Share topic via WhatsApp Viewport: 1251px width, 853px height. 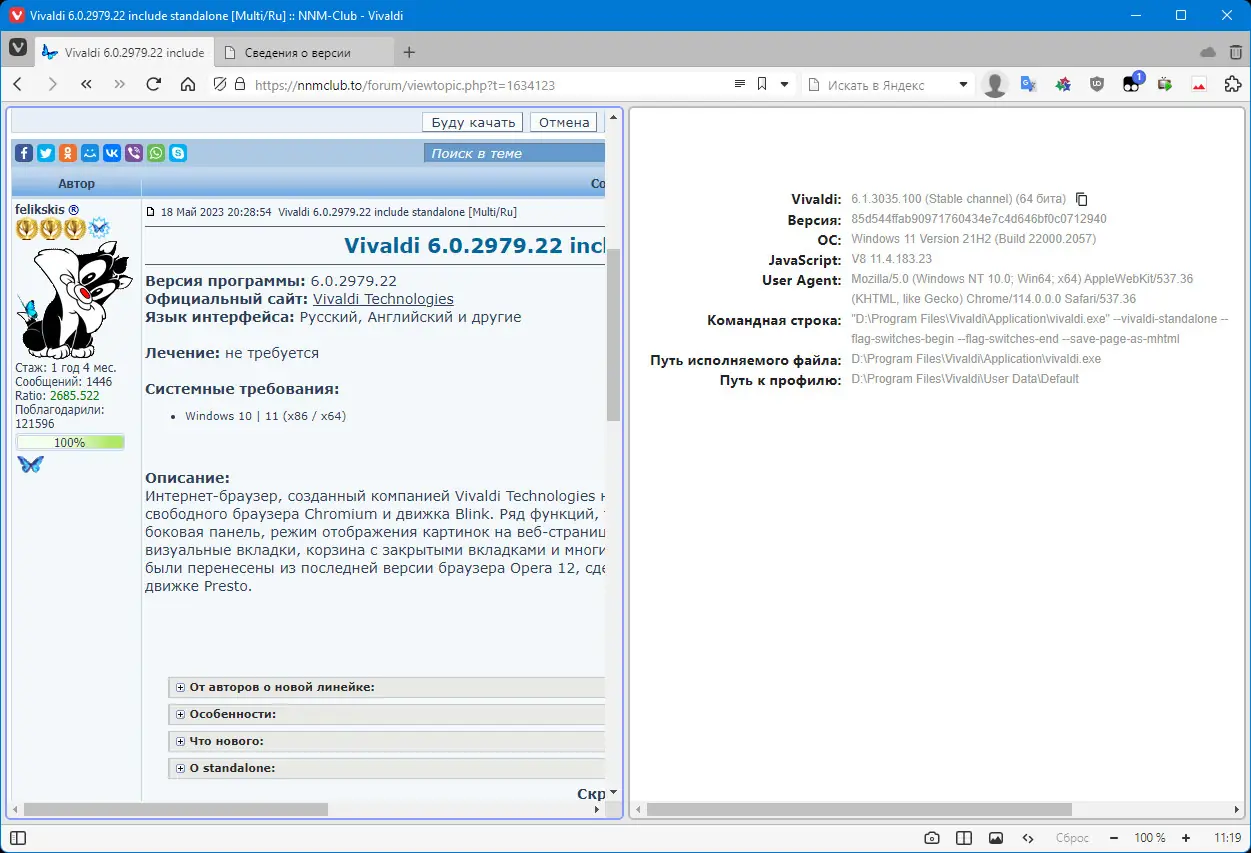pyautogui.click(x=156, y=153)
